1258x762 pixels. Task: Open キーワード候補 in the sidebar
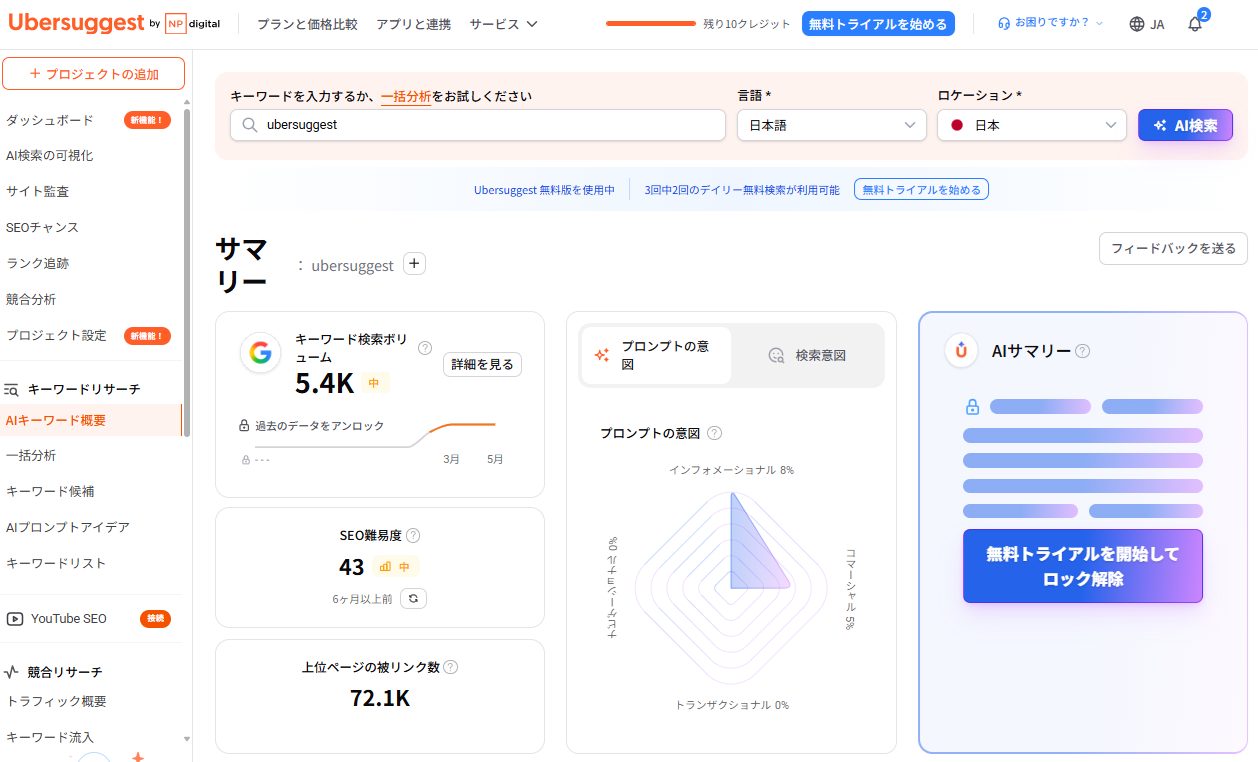(50, 491)
